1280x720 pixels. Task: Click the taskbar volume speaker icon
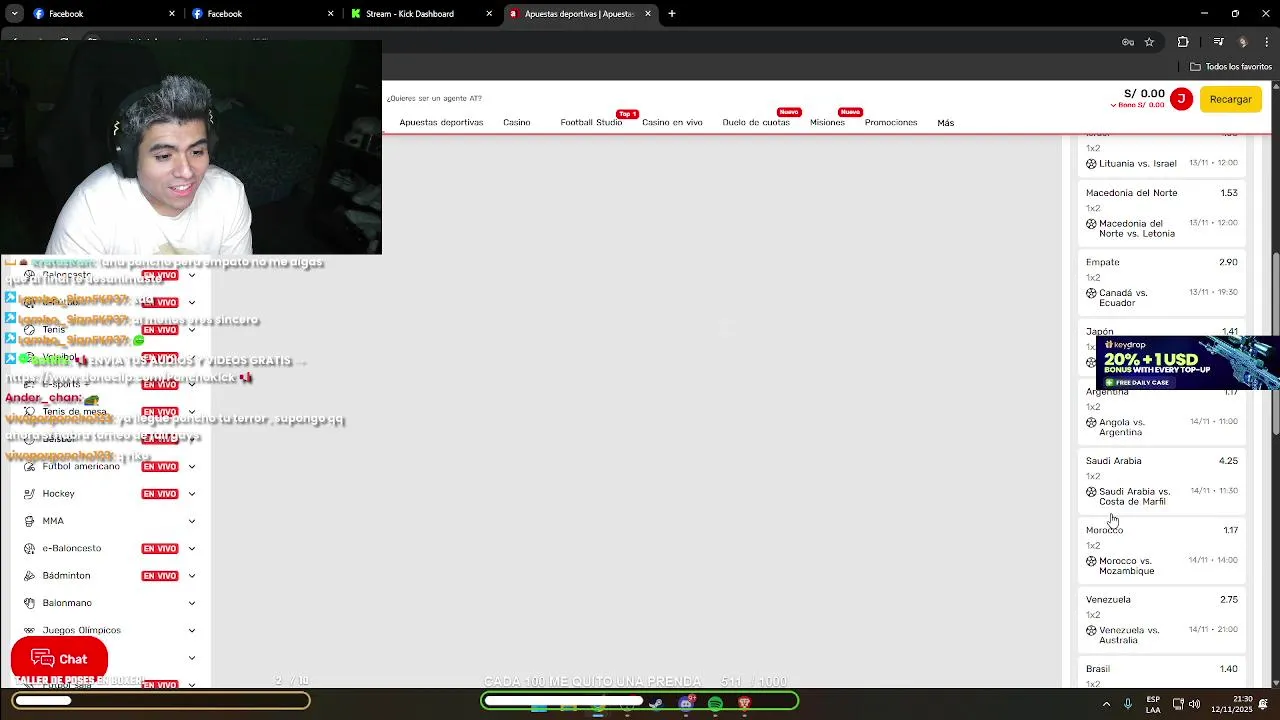(1195, 704)
